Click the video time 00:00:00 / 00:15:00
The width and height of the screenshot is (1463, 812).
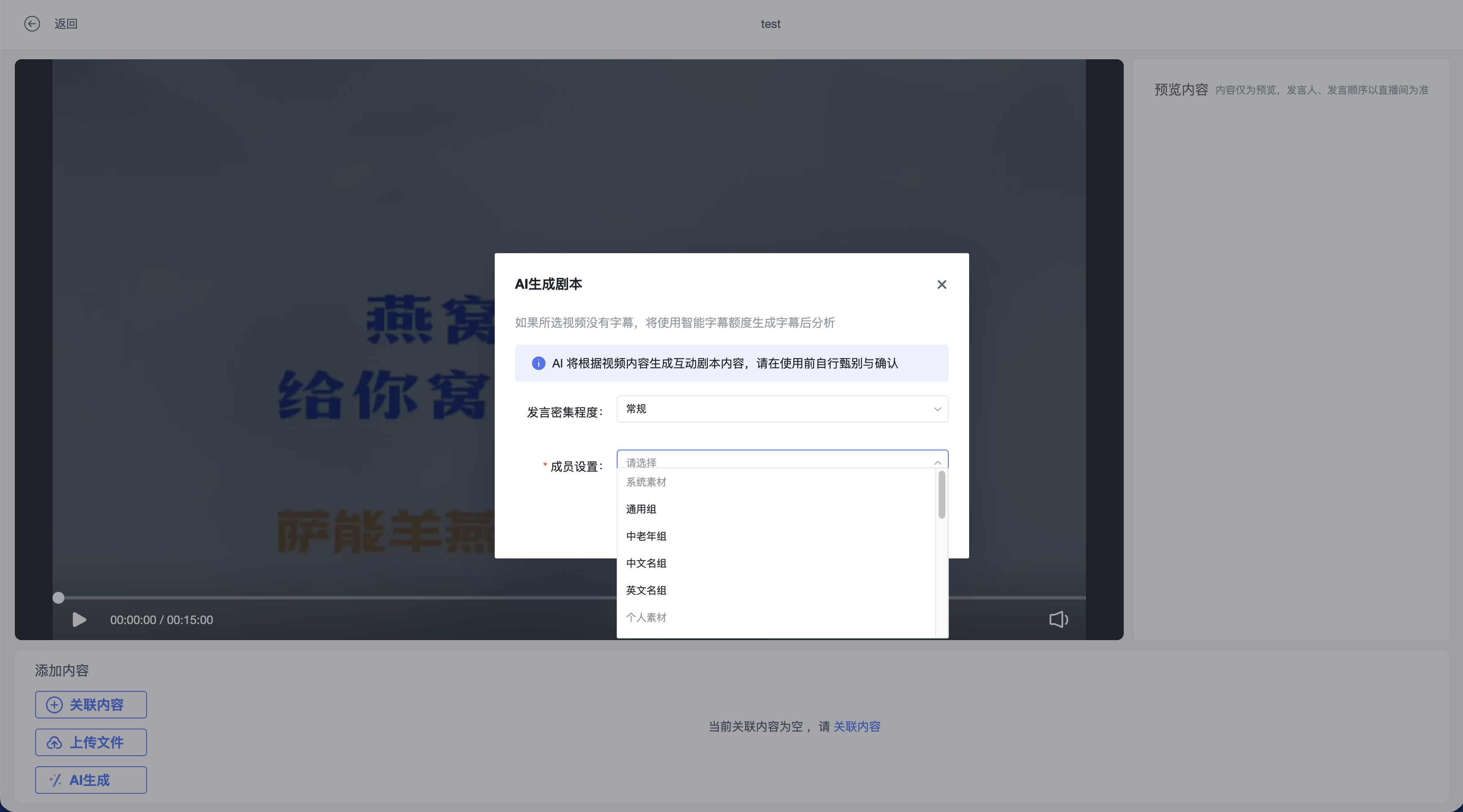pos(161,620)
